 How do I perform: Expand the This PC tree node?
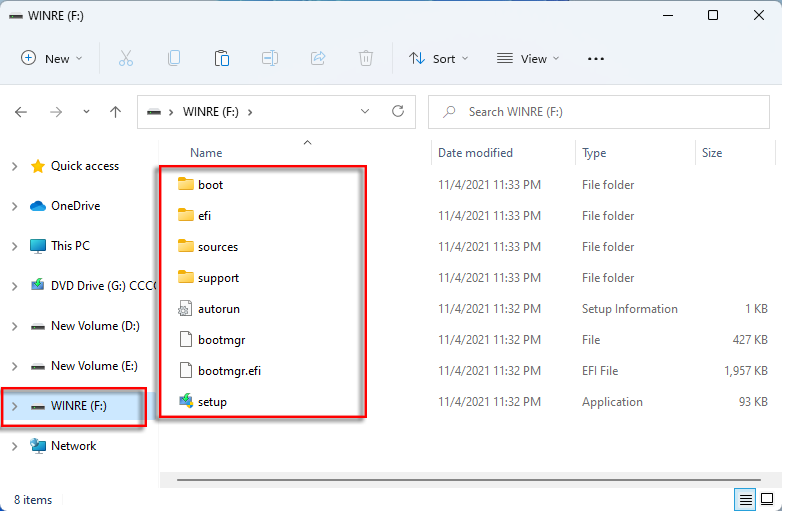(x=14, y=246)
